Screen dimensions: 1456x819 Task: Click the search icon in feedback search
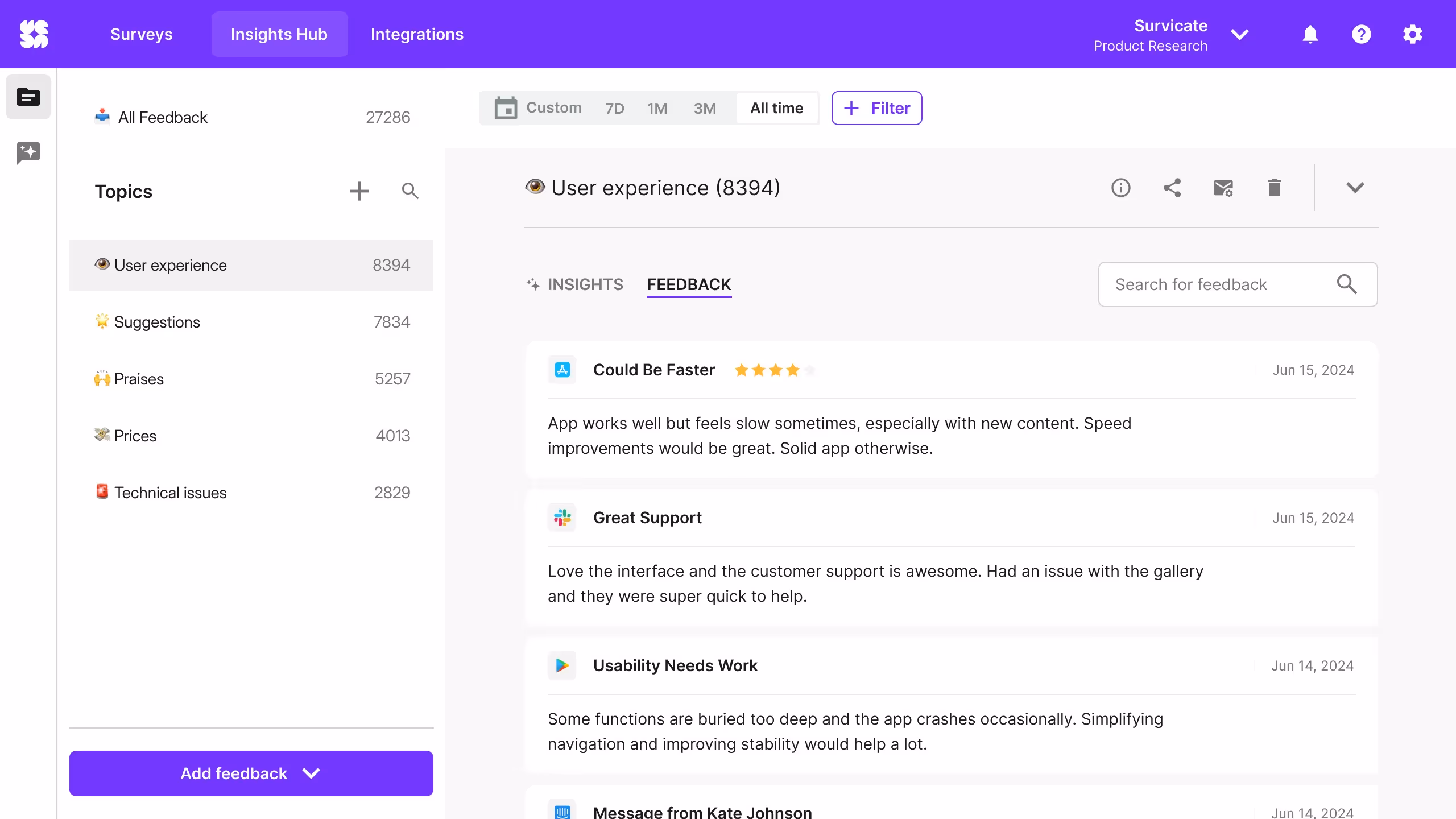pos(1347,284)
